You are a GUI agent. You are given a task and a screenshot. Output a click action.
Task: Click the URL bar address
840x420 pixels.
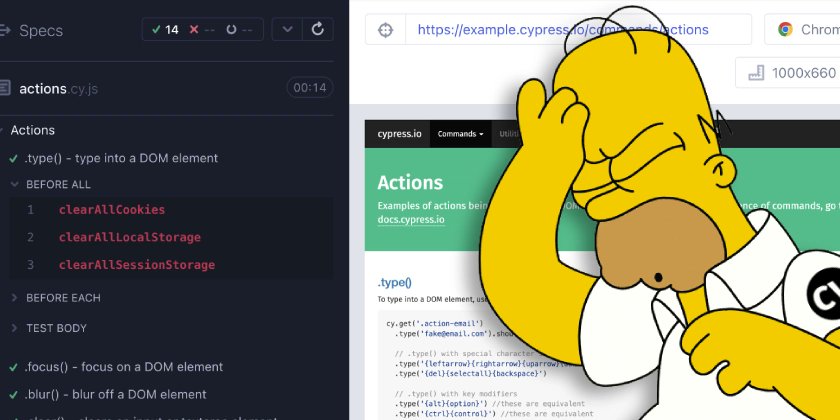[x=562, y=29]
